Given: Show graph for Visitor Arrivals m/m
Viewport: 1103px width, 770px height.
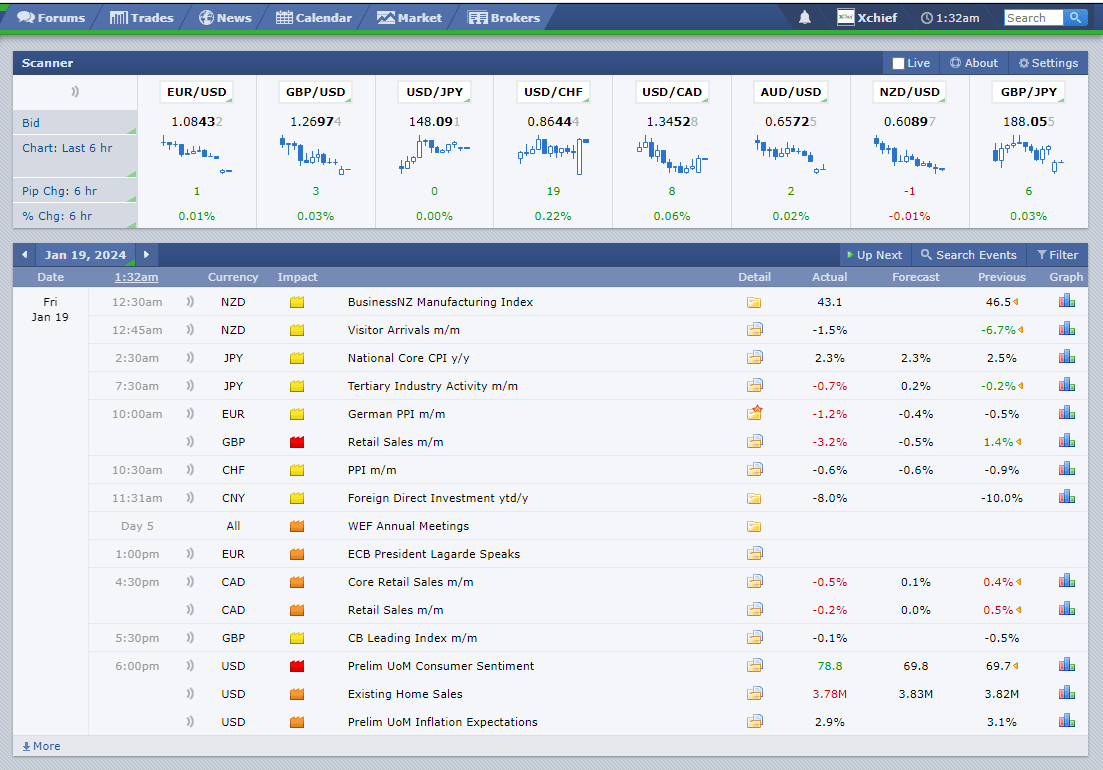Looking at the screenshot, I should coord(1066,329).
